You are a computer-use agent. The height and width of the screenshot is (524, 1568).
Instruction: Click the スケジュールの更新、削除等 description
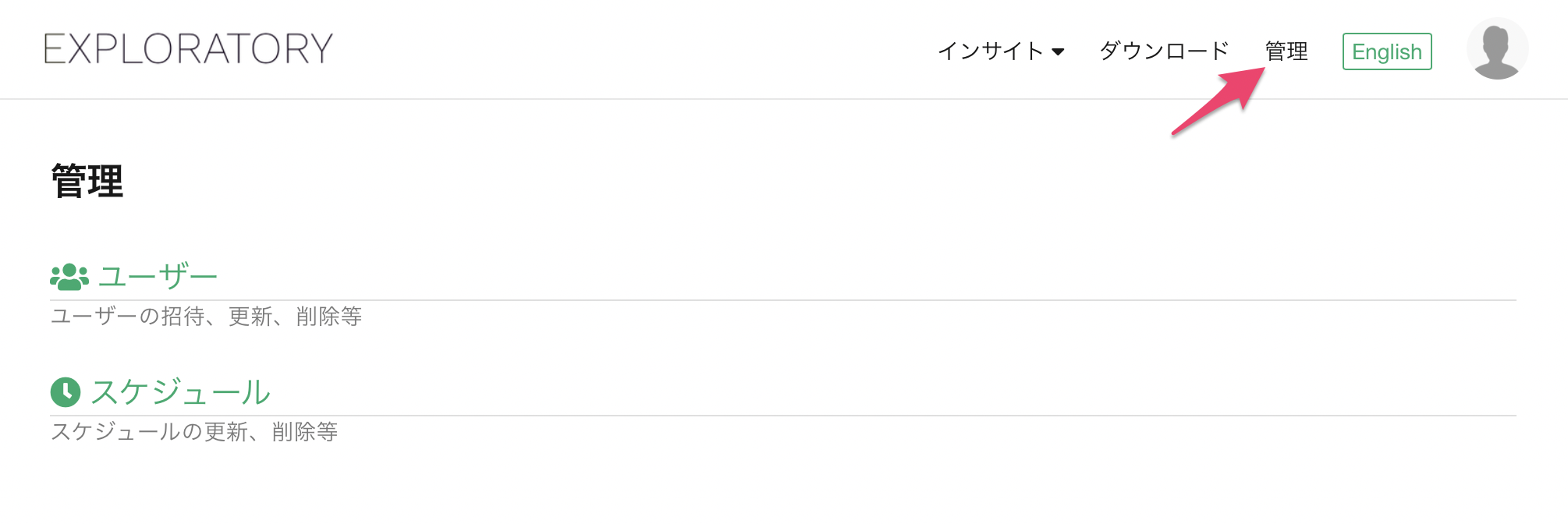pyautogui.click(x=194, y=432)
